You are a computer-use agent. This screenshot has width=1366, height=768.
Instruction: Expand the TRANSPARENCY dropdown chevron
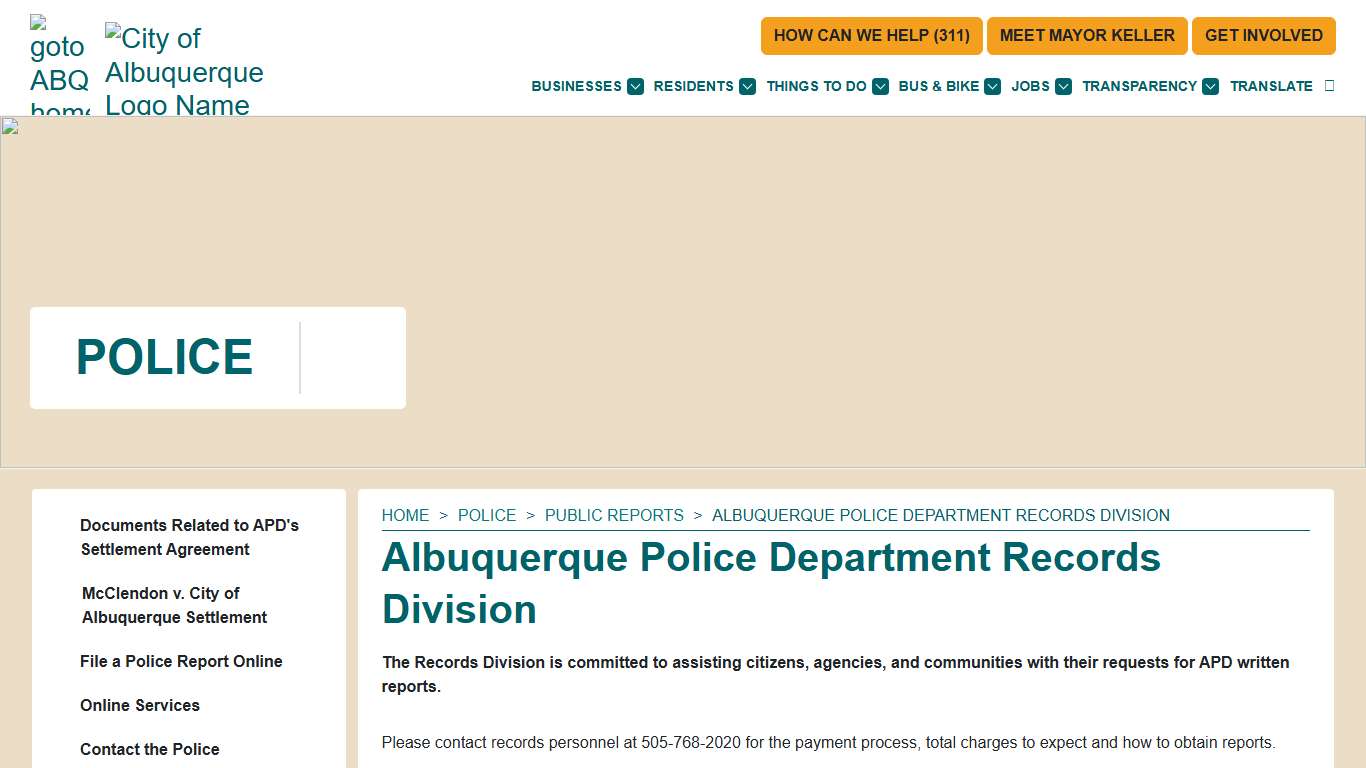(1211, 86)
